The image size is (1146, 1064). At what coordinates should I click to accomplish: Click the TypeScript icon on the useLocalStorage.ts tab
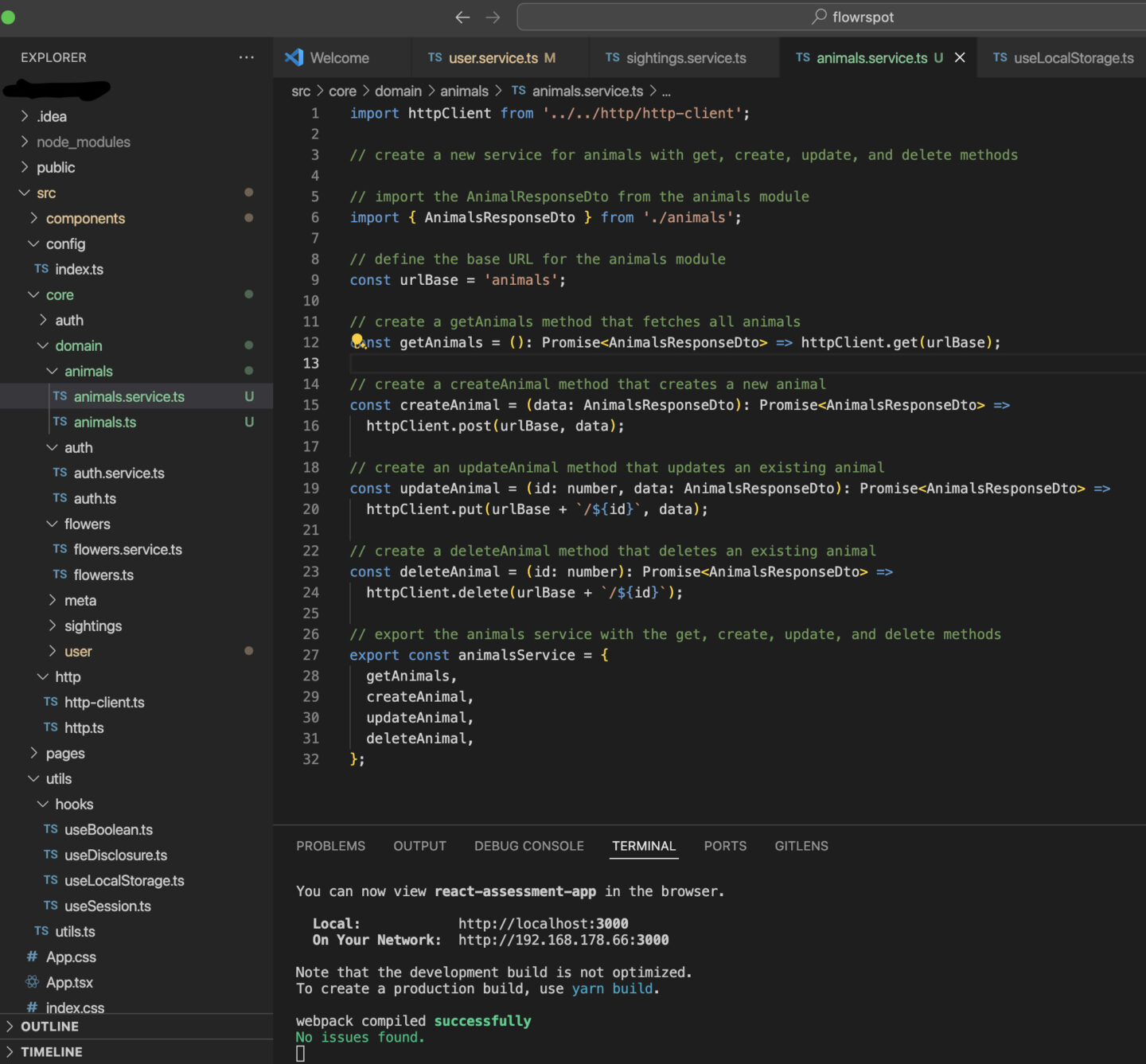click(999, 58)
